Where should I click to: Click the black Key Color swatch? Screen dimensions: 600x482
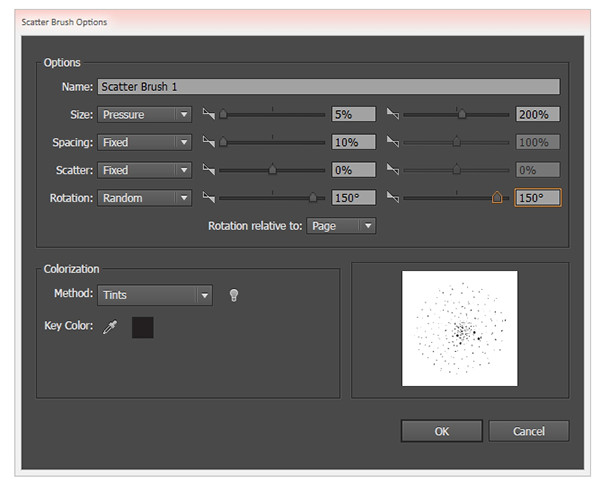coord(143,327)
